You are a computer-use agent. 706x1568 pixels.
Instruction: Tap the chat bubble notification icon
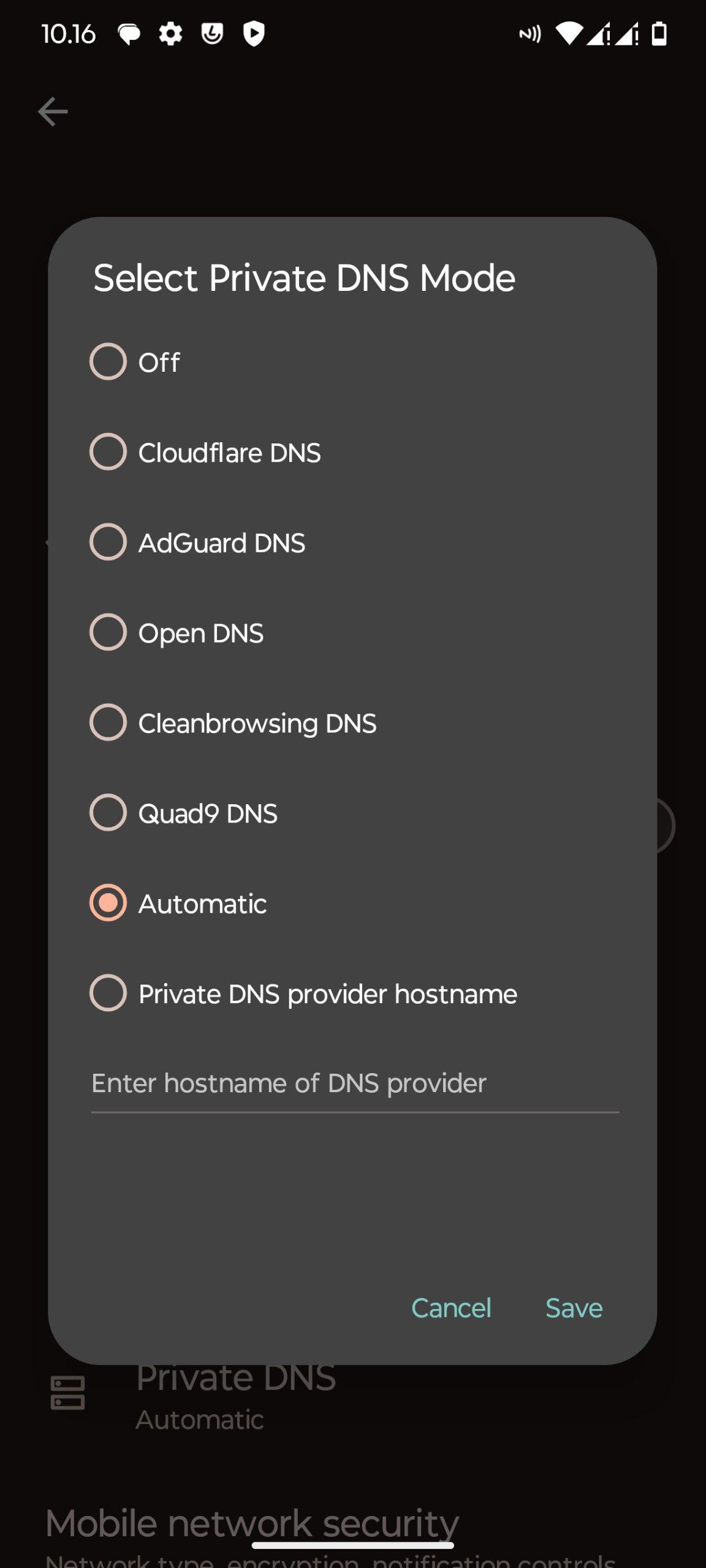click(129, 34)
